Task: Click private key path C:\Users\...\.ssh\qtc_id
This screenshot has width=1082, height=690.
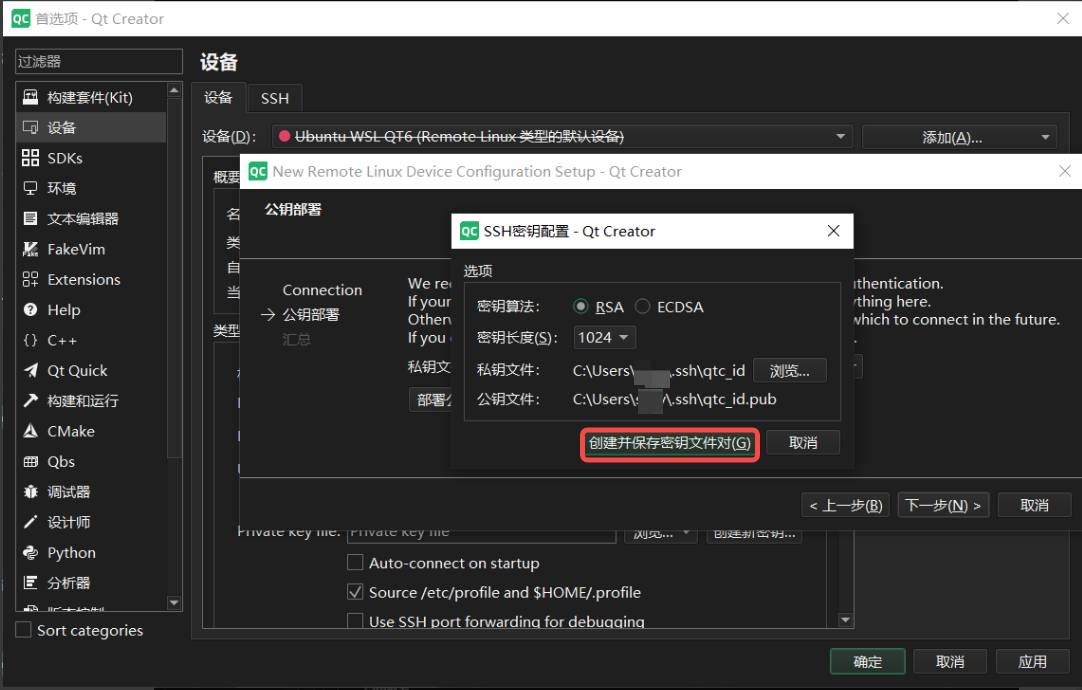Action: [x=659, y=371]
